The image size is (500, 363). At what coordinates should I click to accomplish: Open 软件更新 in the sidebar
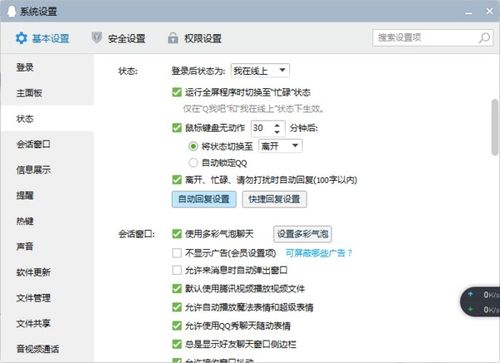coord(47,272)
